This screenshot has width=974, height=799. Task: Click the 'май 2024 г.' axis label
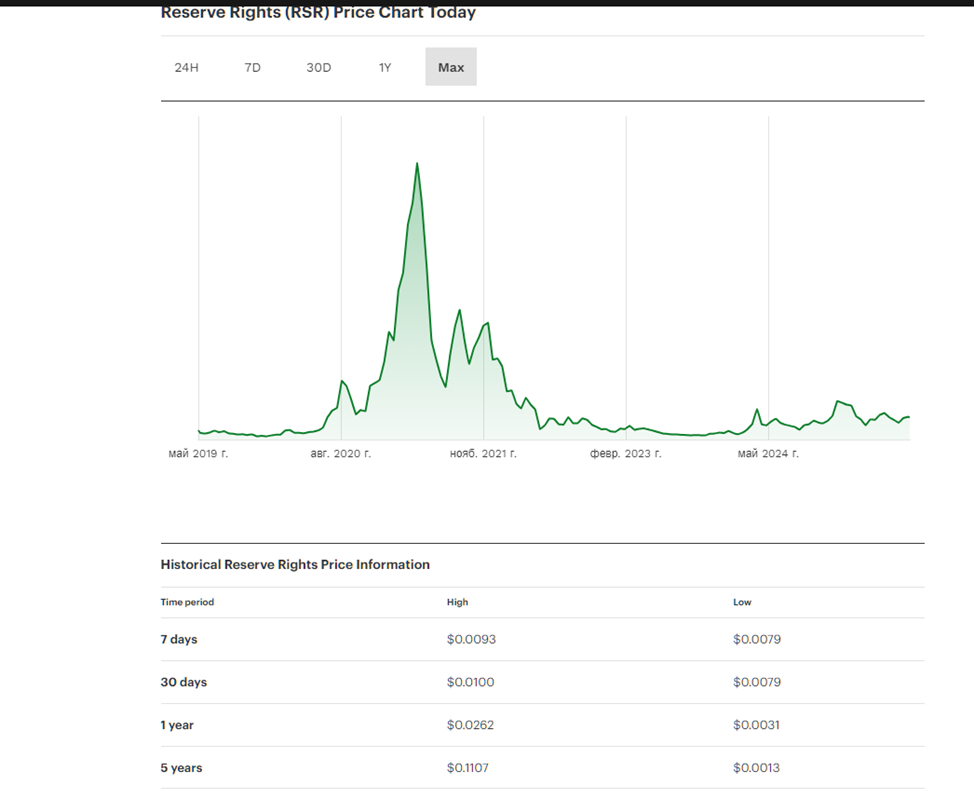768,454
